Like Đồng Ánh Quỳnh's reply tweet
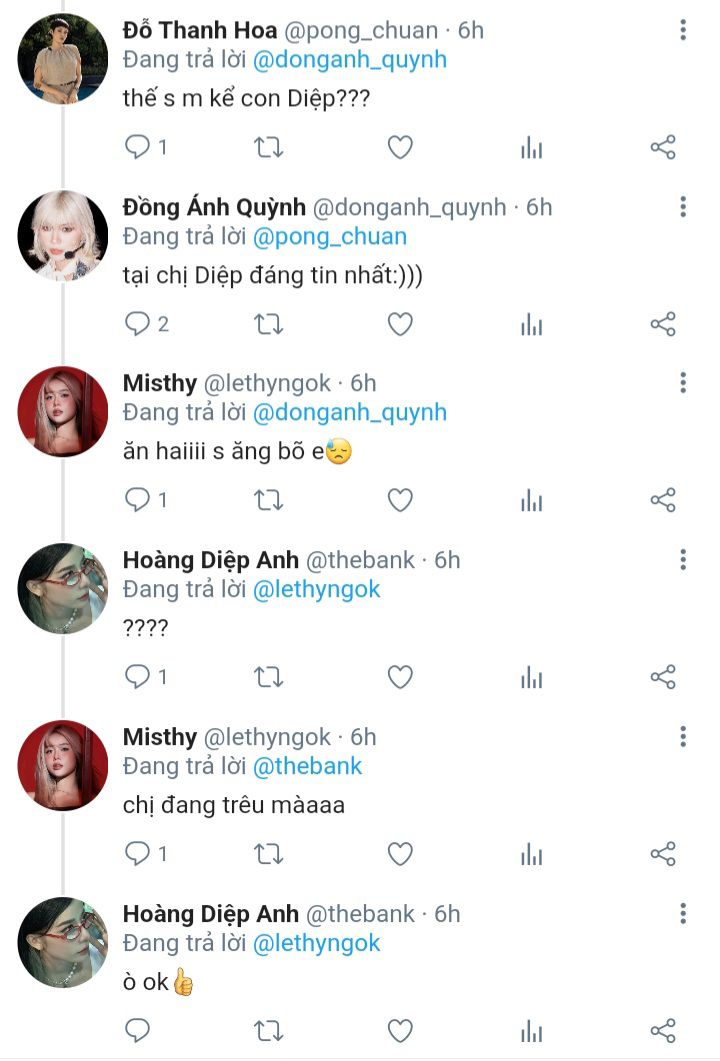 point(400,324)
